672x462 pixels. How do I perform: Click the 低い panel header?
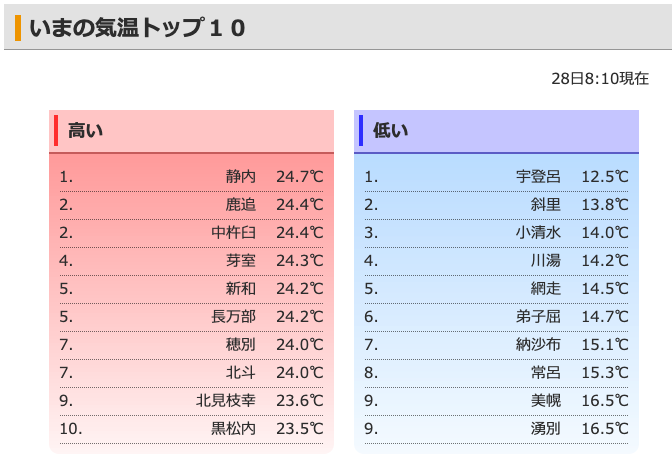(496, 131)
